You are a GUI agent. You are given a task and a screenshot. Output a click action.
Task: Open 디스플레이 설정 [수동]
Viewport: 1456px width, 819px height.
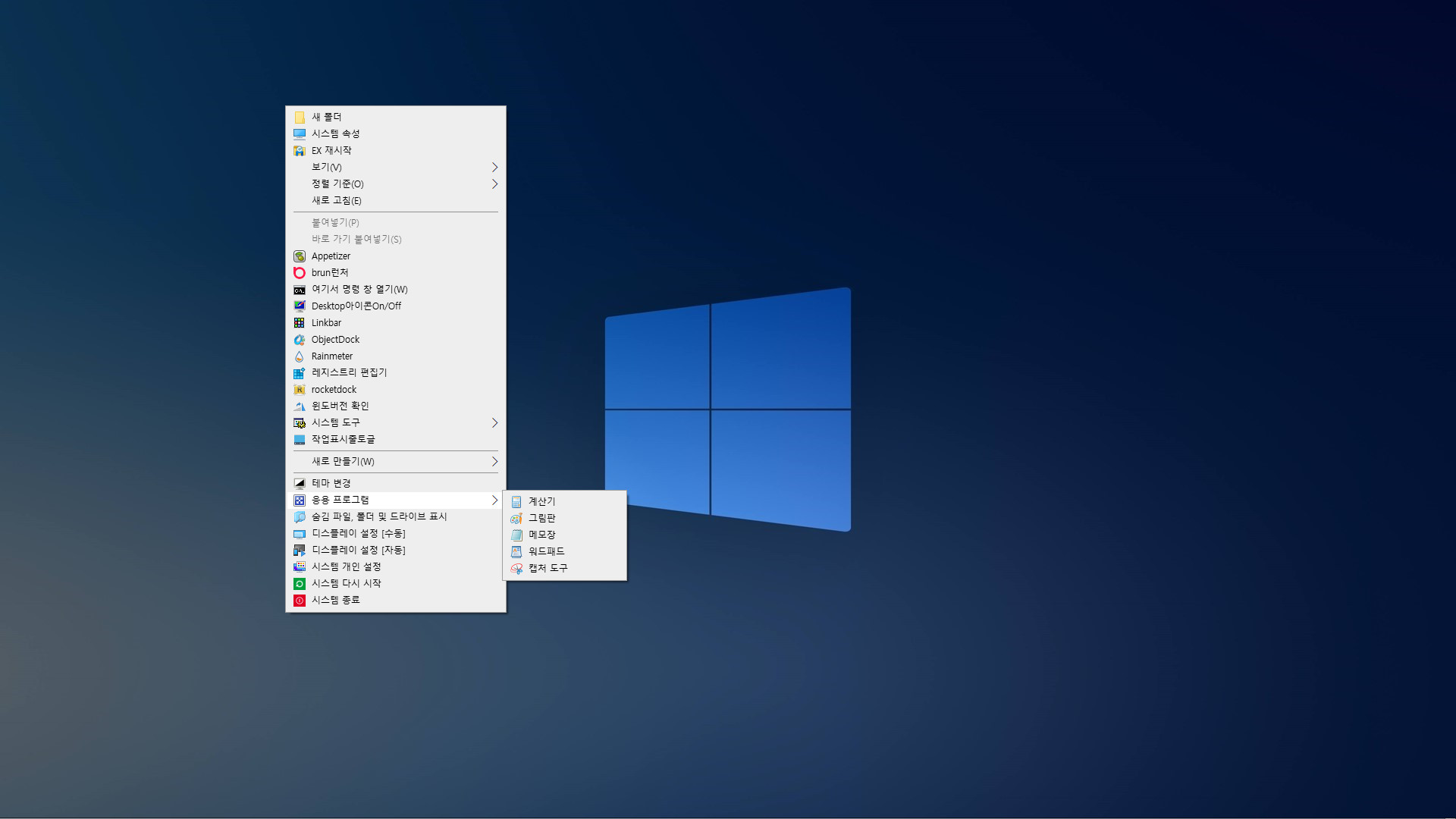(395, 533)
